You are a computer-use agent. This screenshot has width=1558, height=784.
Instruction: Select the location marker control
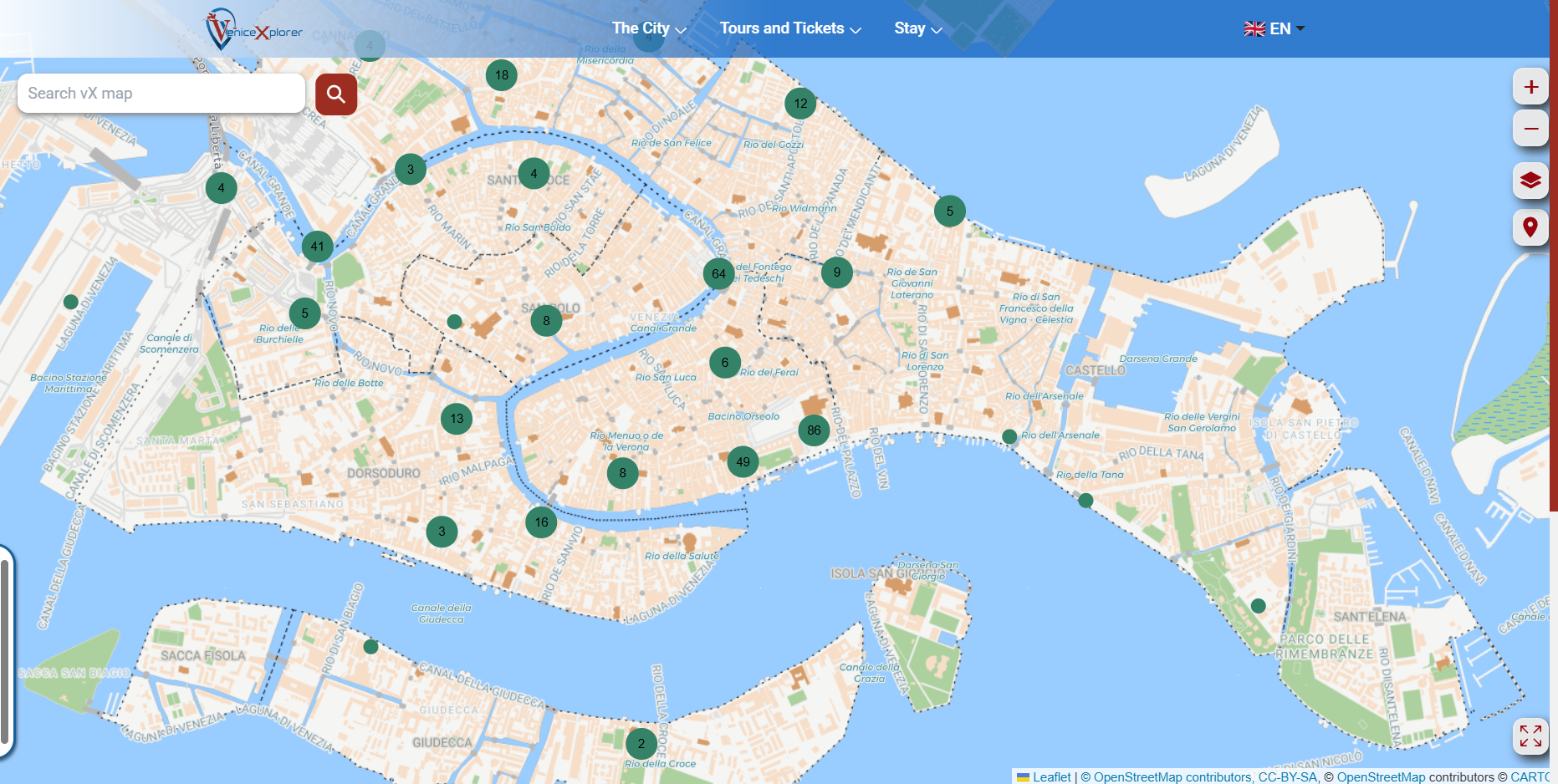[x=1530, y=227]
